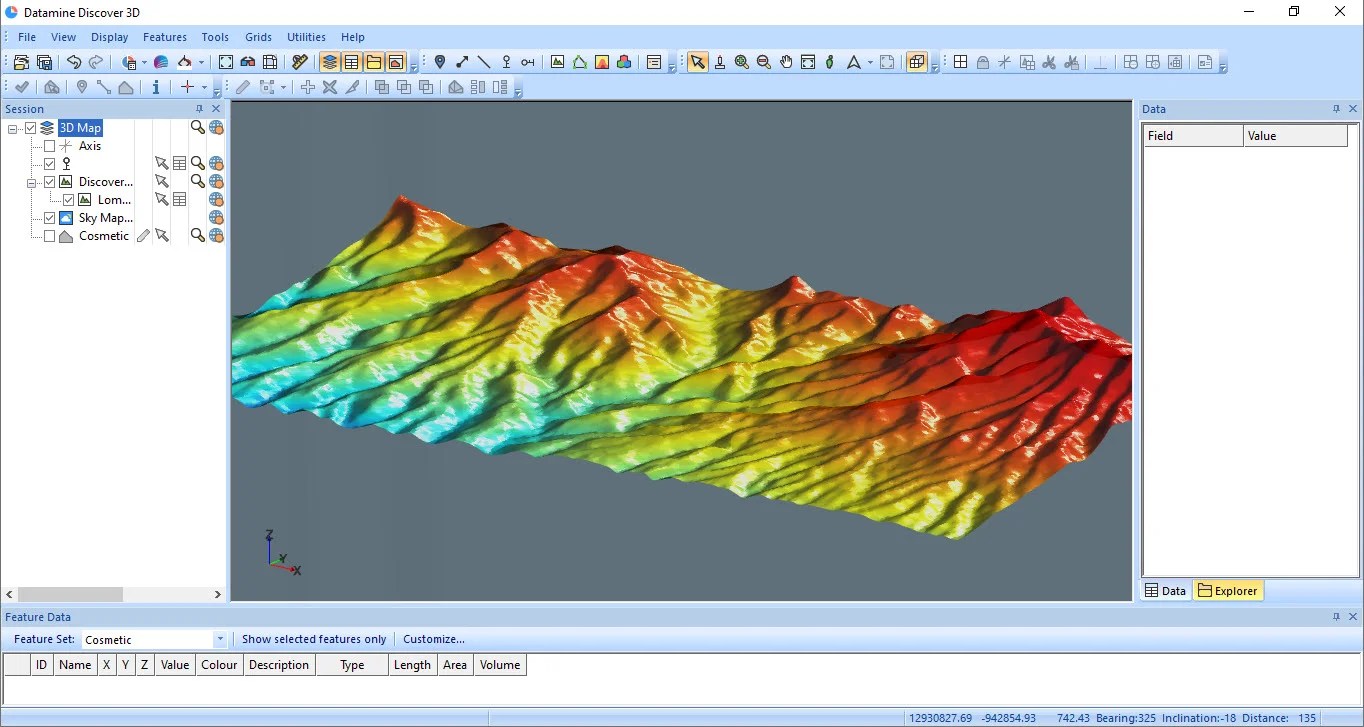Click the blue information 'i' tool icon
Viewport: 1364px width, 727px height.
(x=156, y=87)
